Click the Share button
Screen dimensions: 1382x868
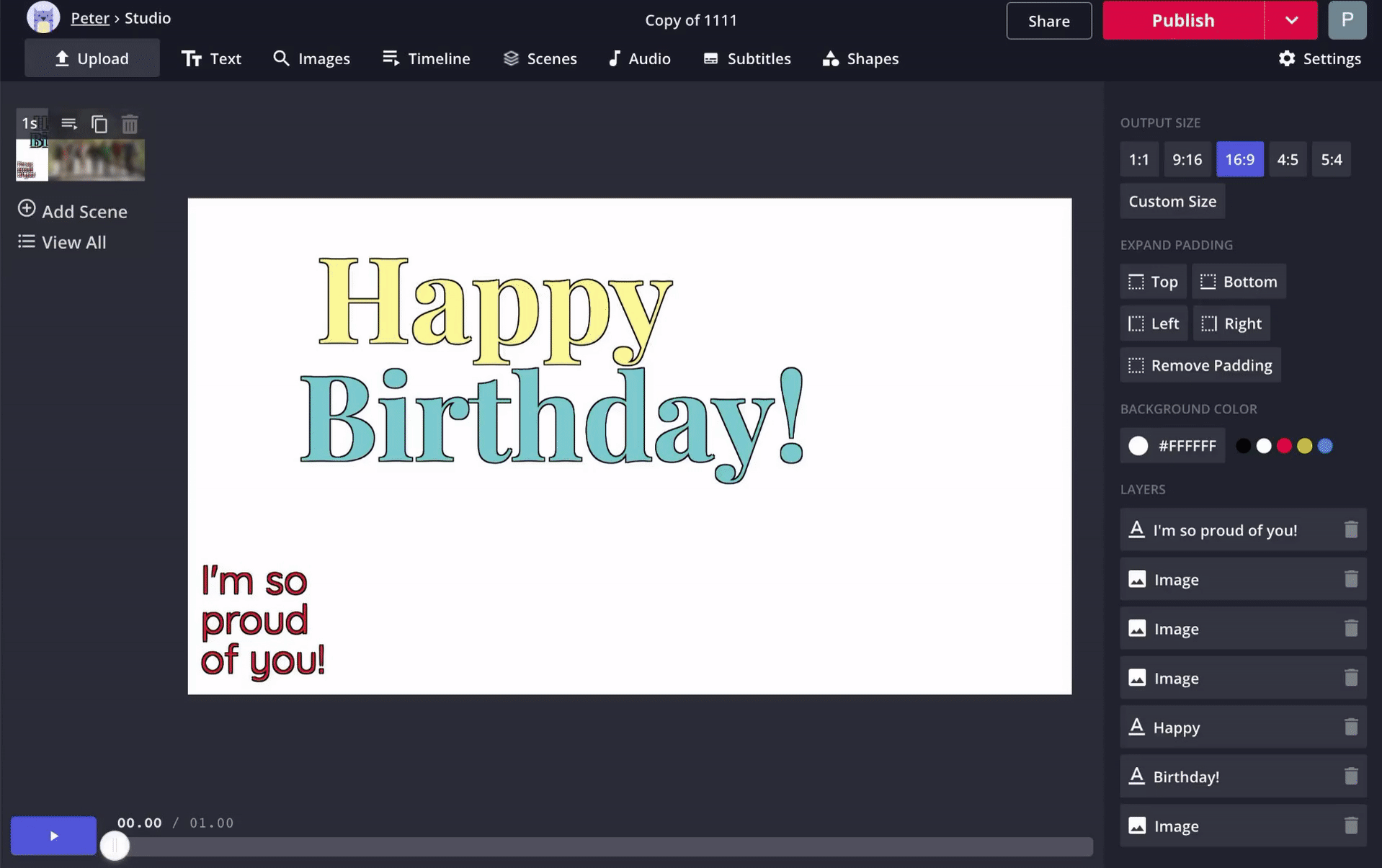point(1048,21)
